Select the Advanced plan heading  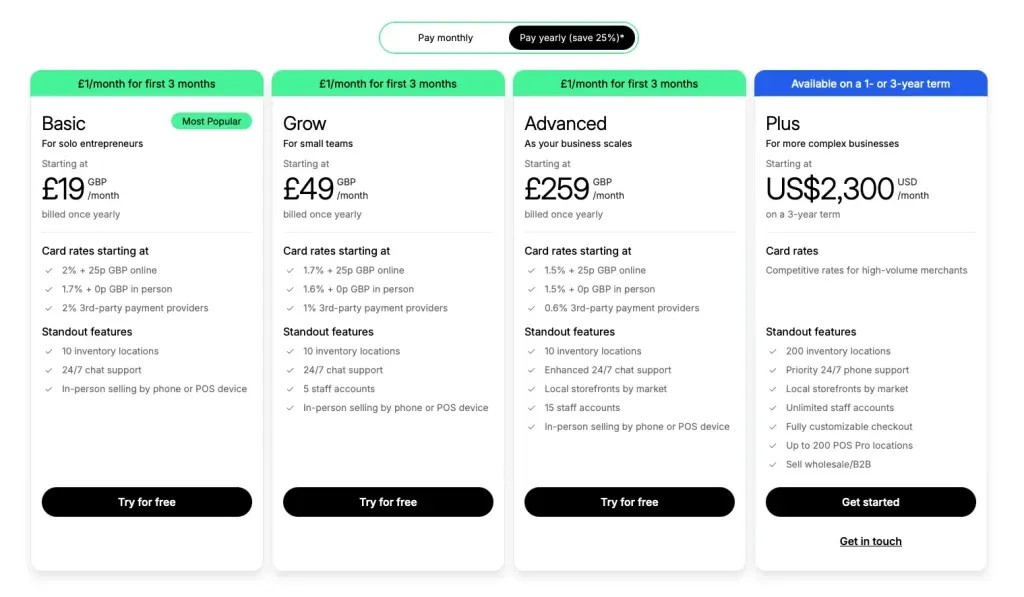tap(564, 123)
